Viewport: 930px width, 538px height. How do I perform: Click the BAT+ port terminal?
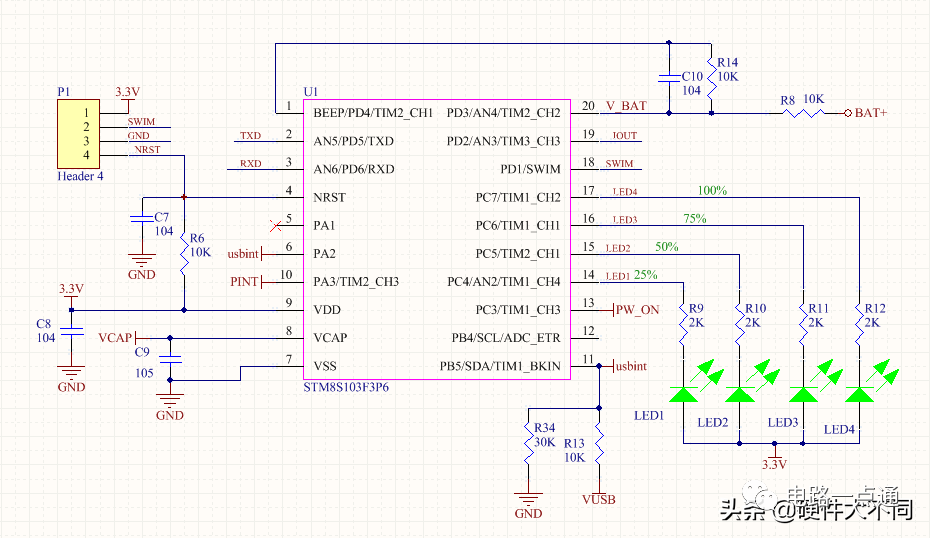tap(848, 113)
